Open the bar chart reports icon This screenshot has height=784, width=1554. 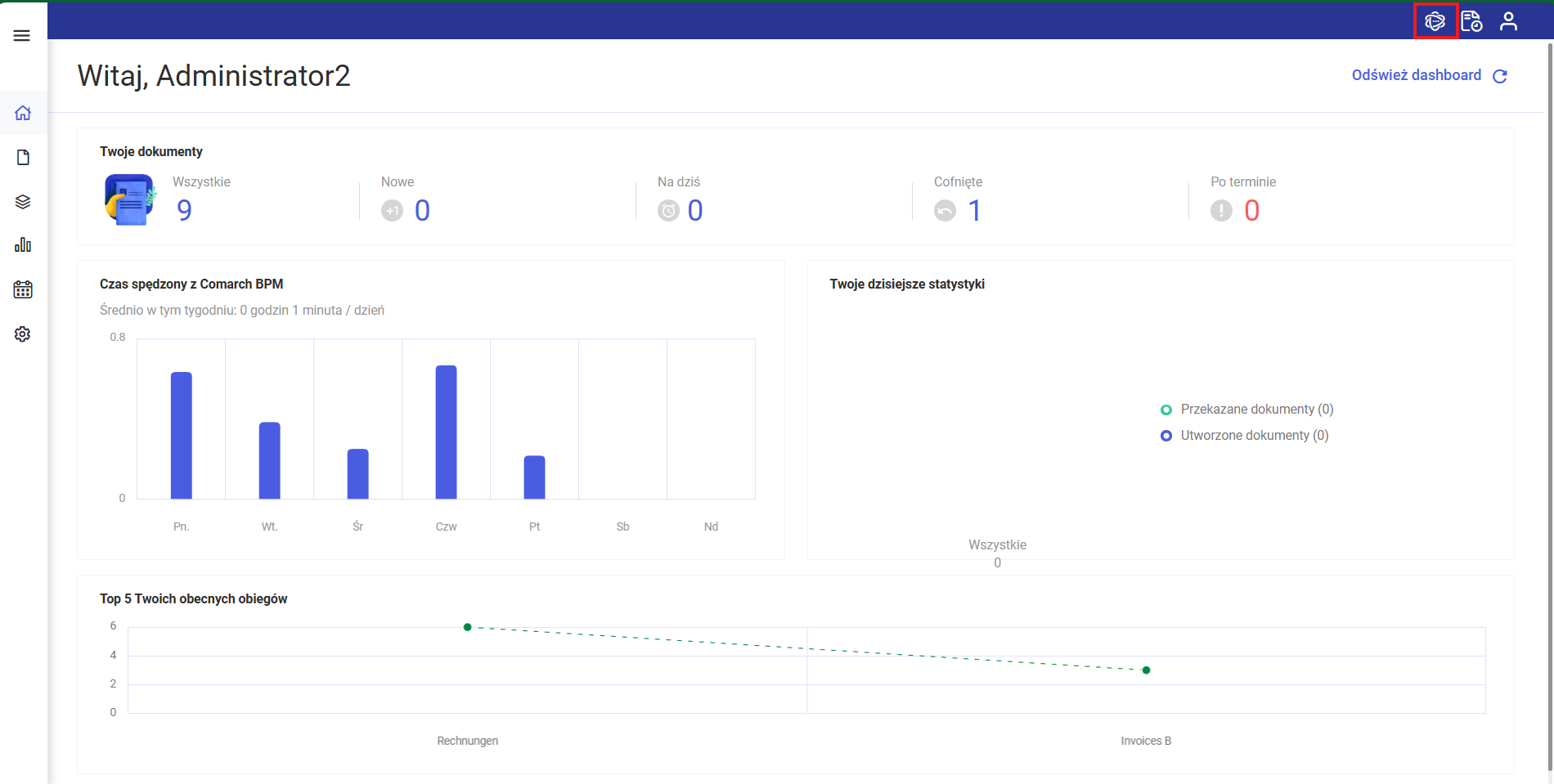pyautogui.click(x=23, y=245)
